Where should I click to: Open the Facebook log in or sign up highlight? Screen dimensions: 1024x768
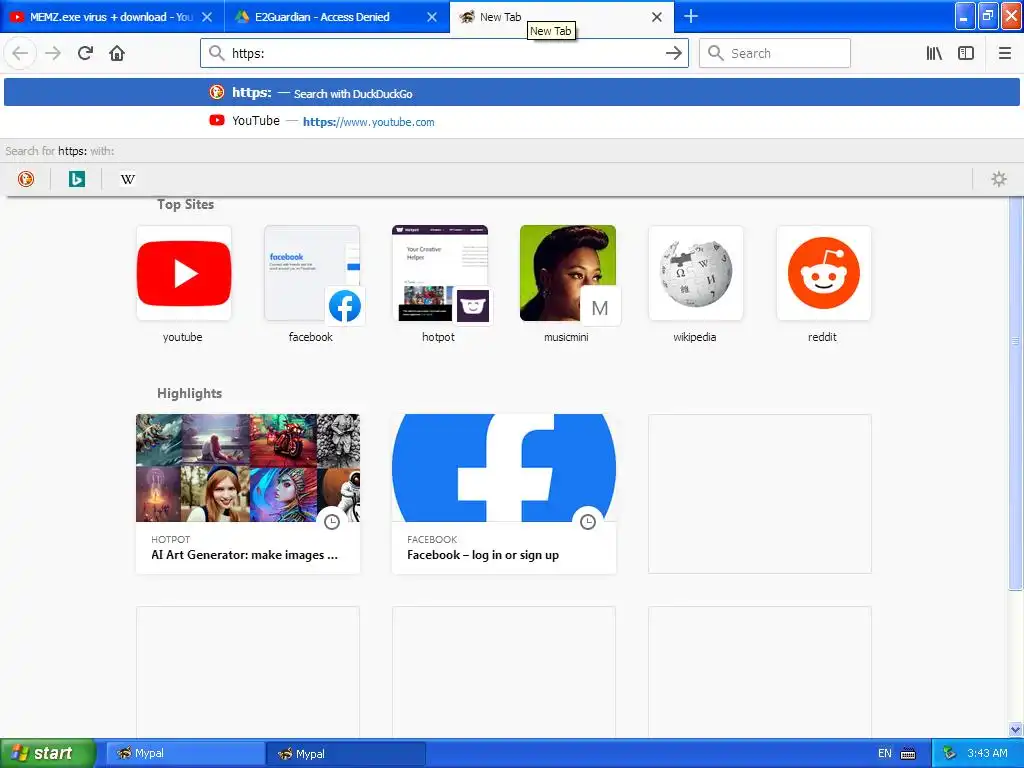click(x=504, y=494)
